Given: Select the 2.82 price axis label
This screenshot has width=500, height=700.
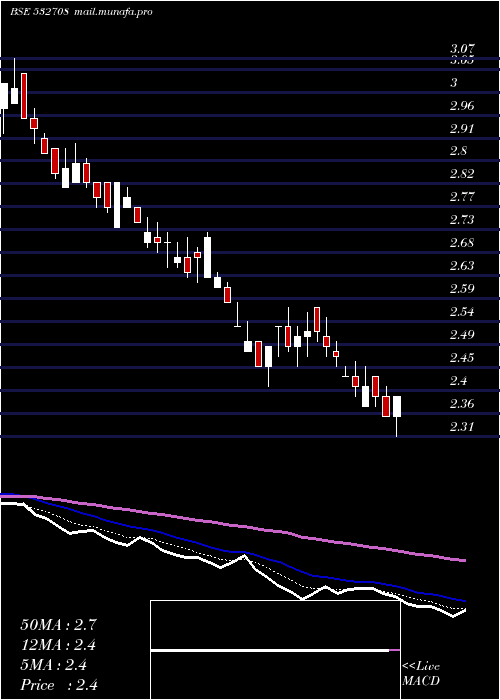Looking at the screenshot, I should tap(462, 174).
